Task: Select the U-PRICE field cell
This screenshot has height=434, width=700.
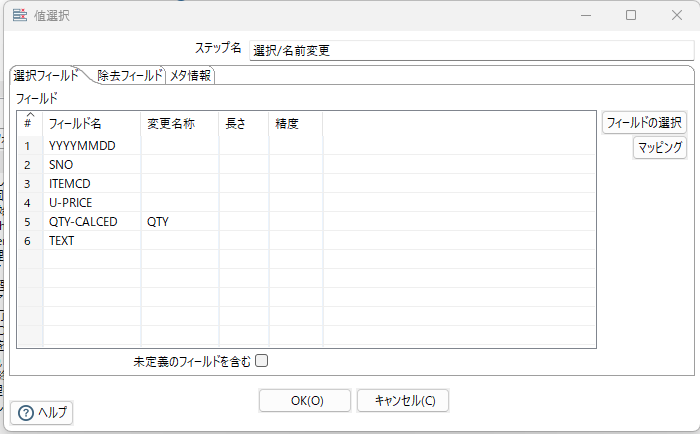Action: coord(92,203)
